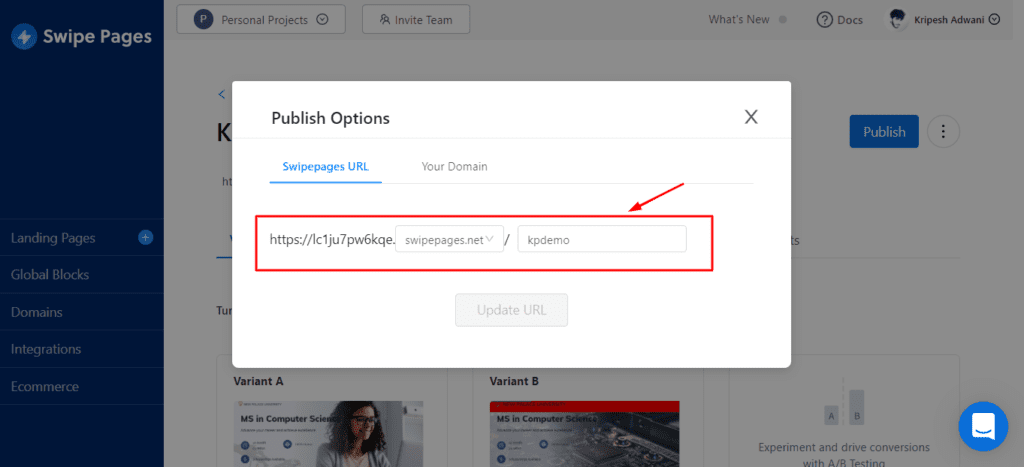Click the back chevron arrow

pos(221,94)
